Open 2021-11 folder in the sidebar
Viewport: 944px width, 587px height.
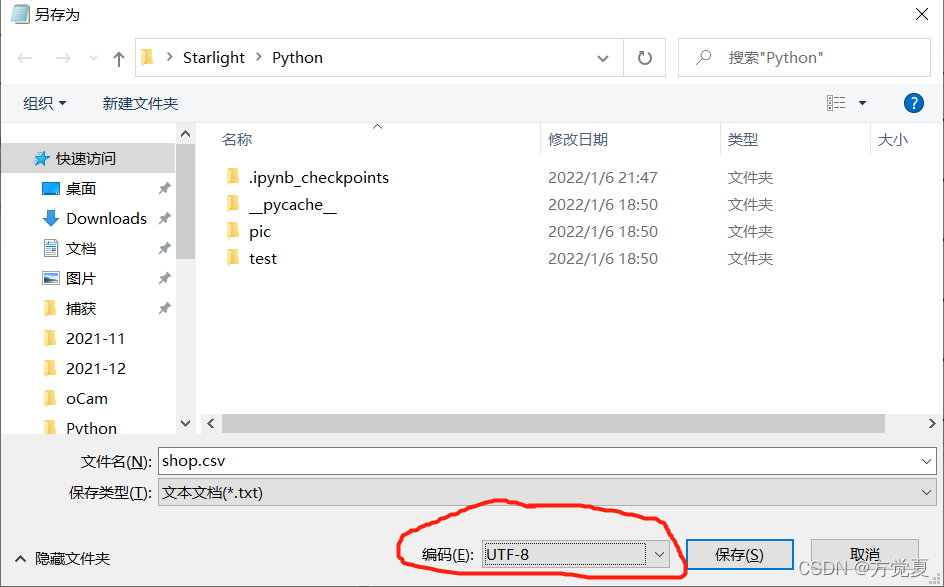coord(95,339)
